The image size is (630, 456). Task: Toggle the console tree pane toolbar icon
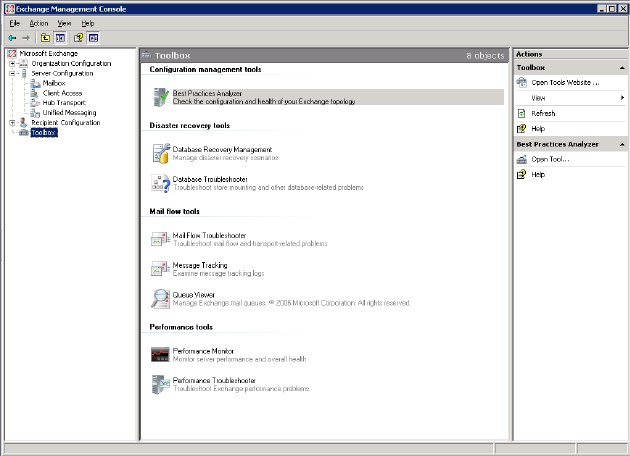click(x=60, y=38)
